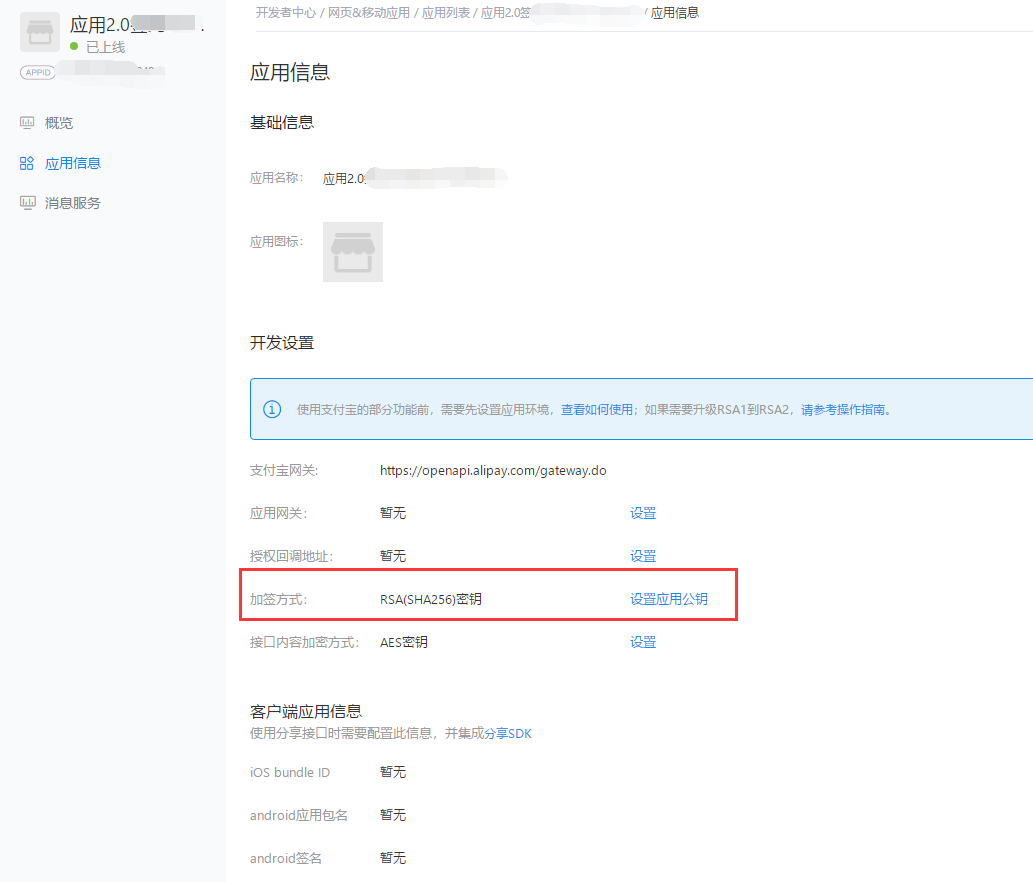This screenshot has width=1033, height=882.
Task: Navigate to 开发者中心 in the breadcrumb
Action: pos(286,13)
